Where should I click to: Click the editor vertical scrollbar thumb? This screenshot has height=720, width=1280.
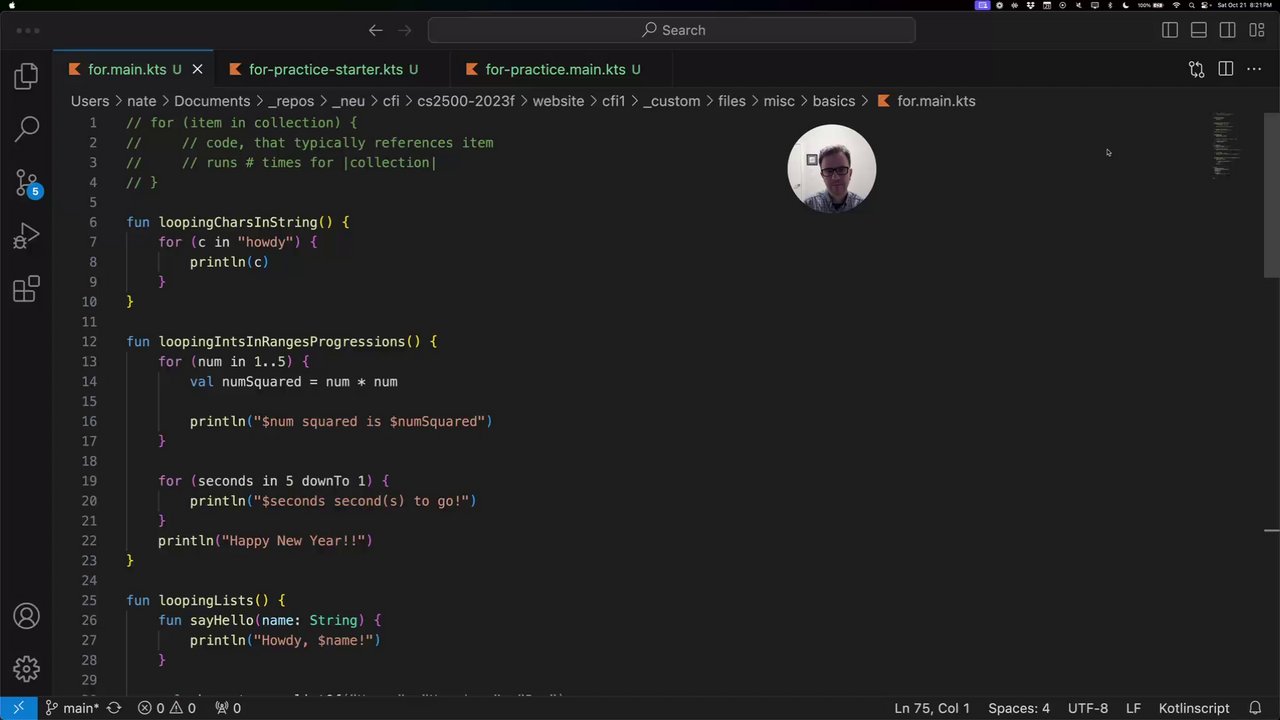coord(1272,195)
